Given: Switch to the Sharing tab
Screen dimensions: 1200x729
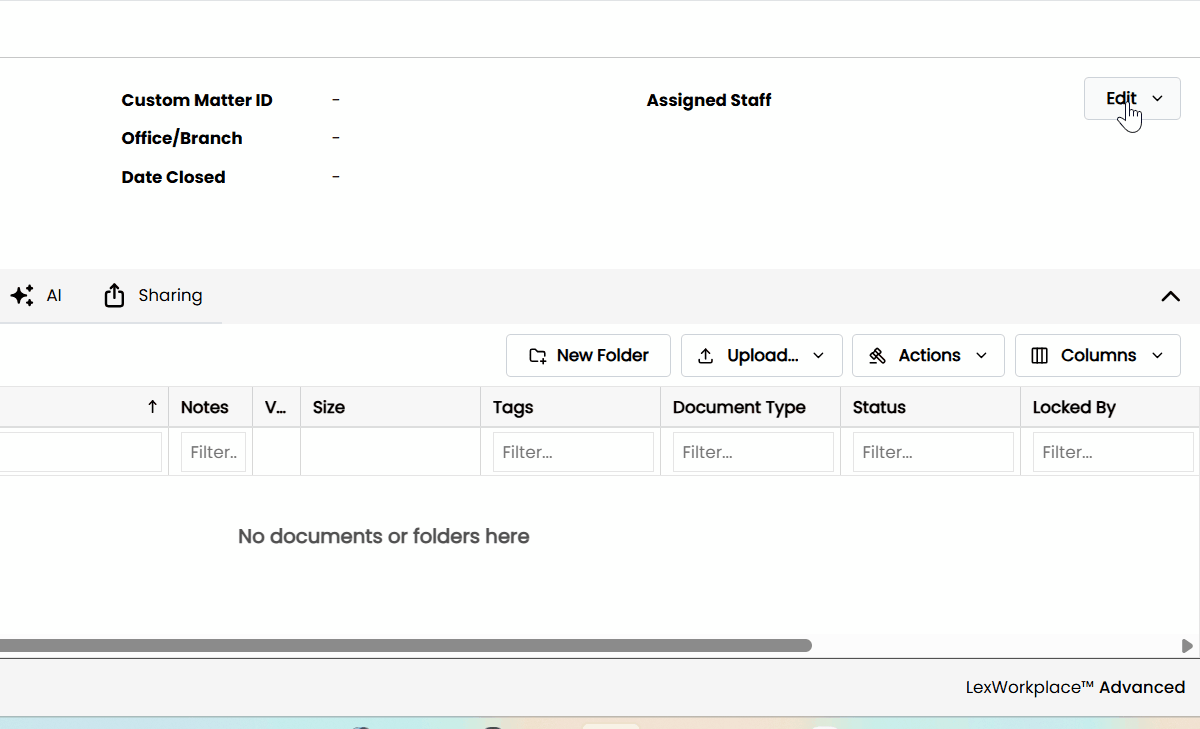Looking at the screenshot, I should coord(152,295).
